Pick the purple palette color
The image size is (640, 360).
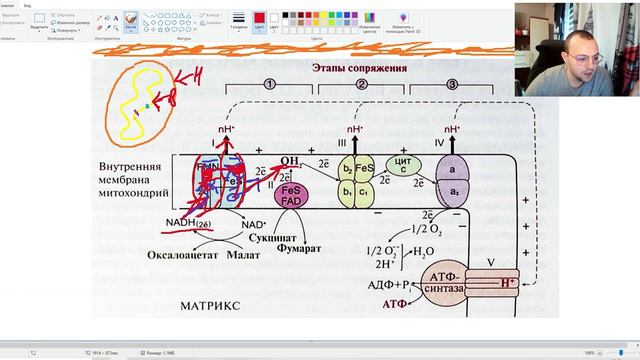(x=355, y=15)
